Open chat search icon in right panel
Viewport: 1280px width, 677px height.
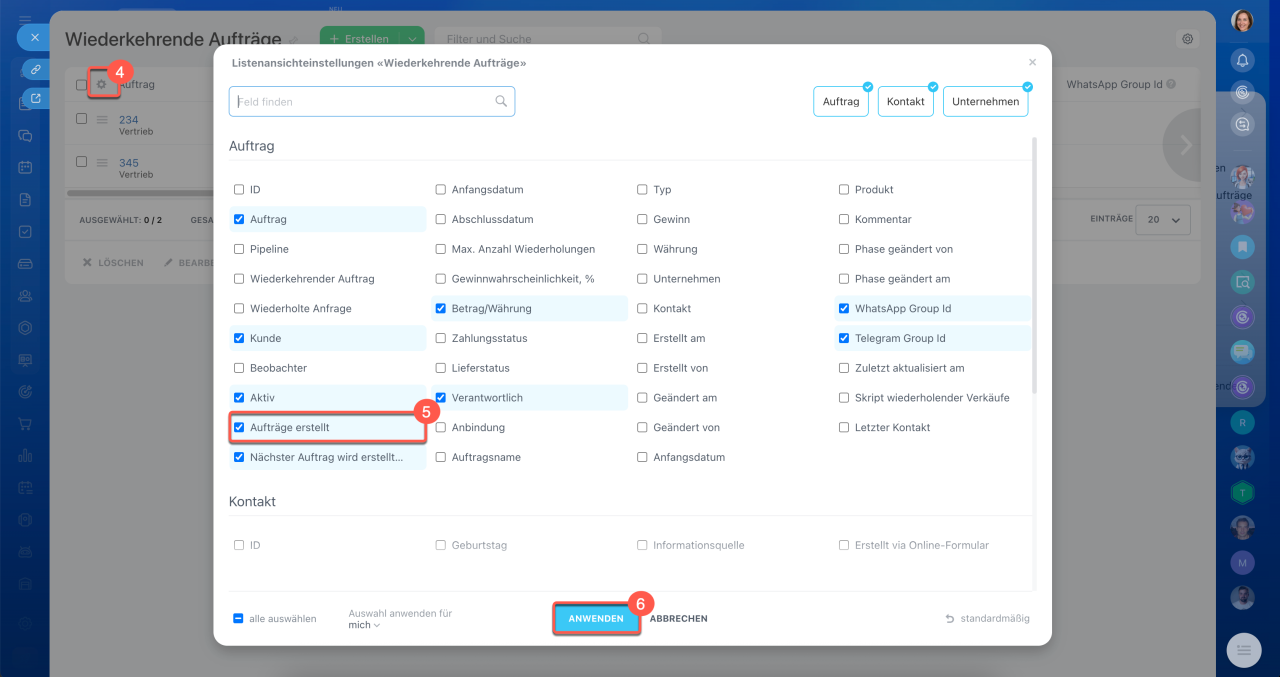[x=1242, y=124]
